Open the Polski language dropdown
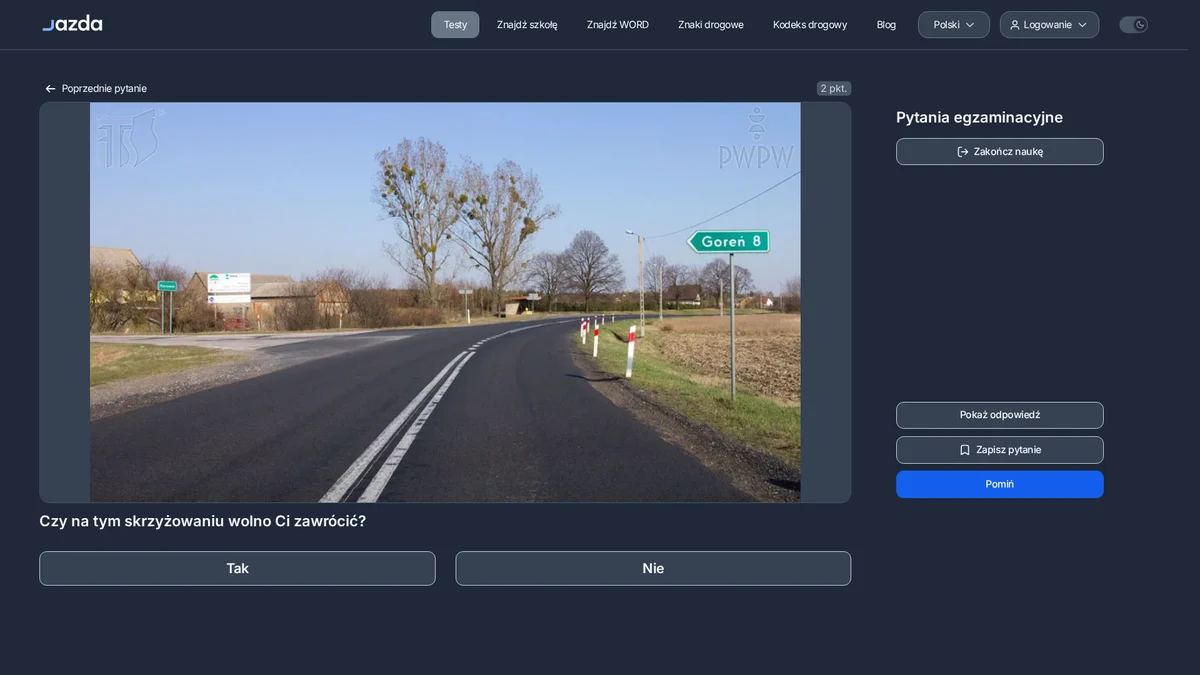The width and height of the screenshot is (1200, 675). pos(954,25)
